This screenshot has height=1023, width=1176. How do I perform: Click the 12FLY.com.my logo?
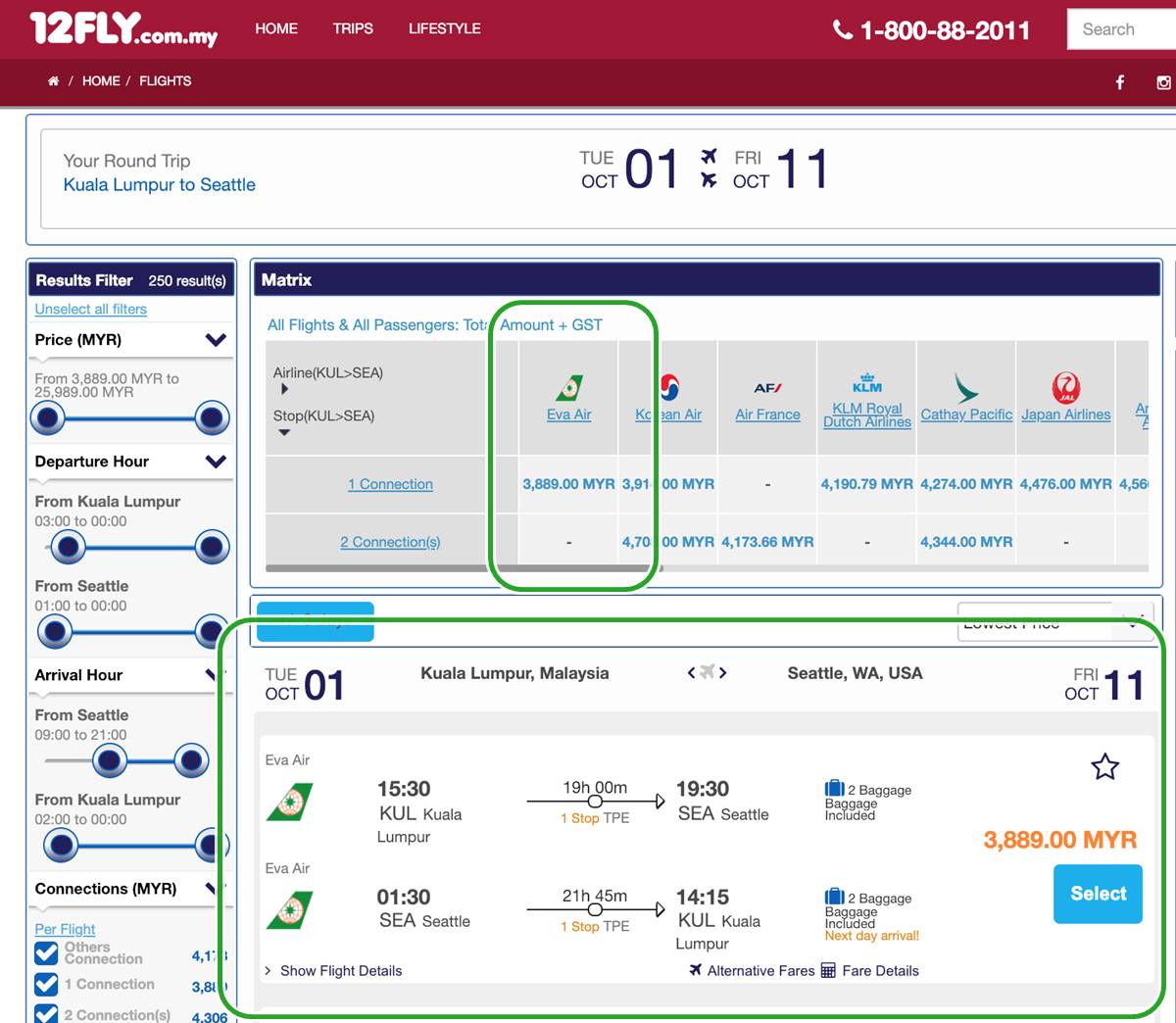point(123,29)
